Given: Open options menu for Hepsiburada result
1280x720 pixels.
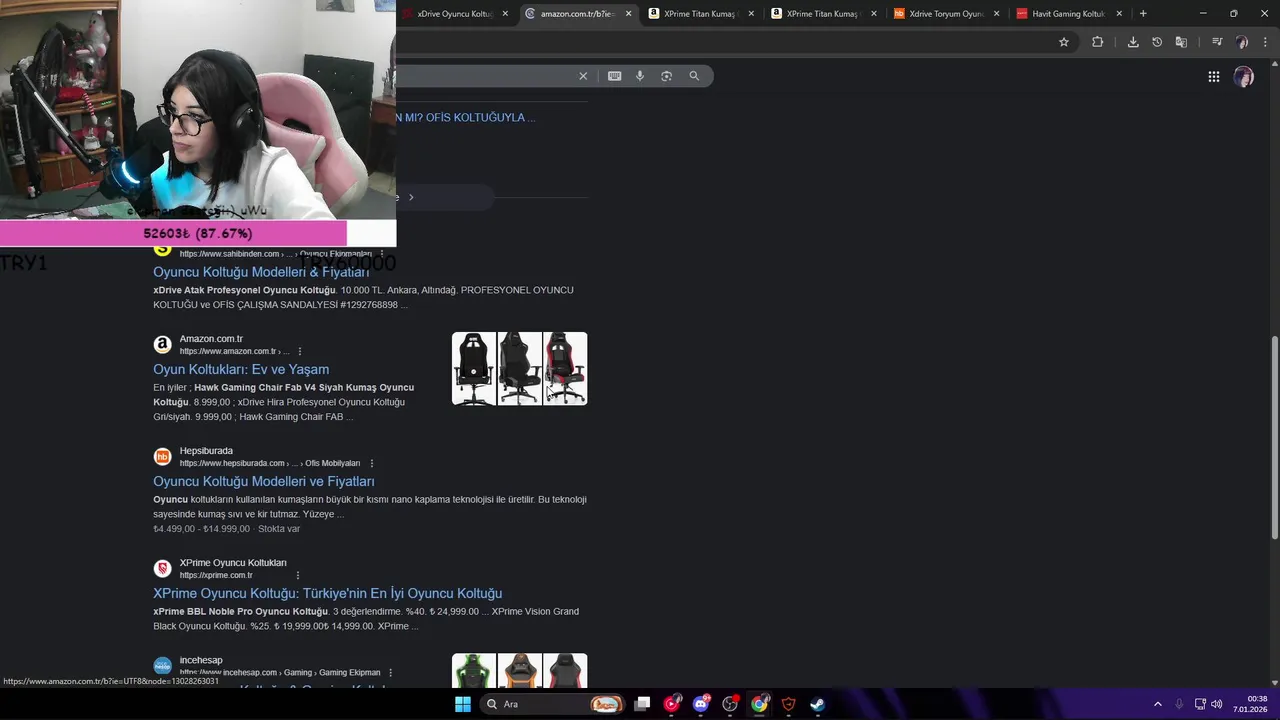Looking at the screenshot, I should (x=372, y=463).
